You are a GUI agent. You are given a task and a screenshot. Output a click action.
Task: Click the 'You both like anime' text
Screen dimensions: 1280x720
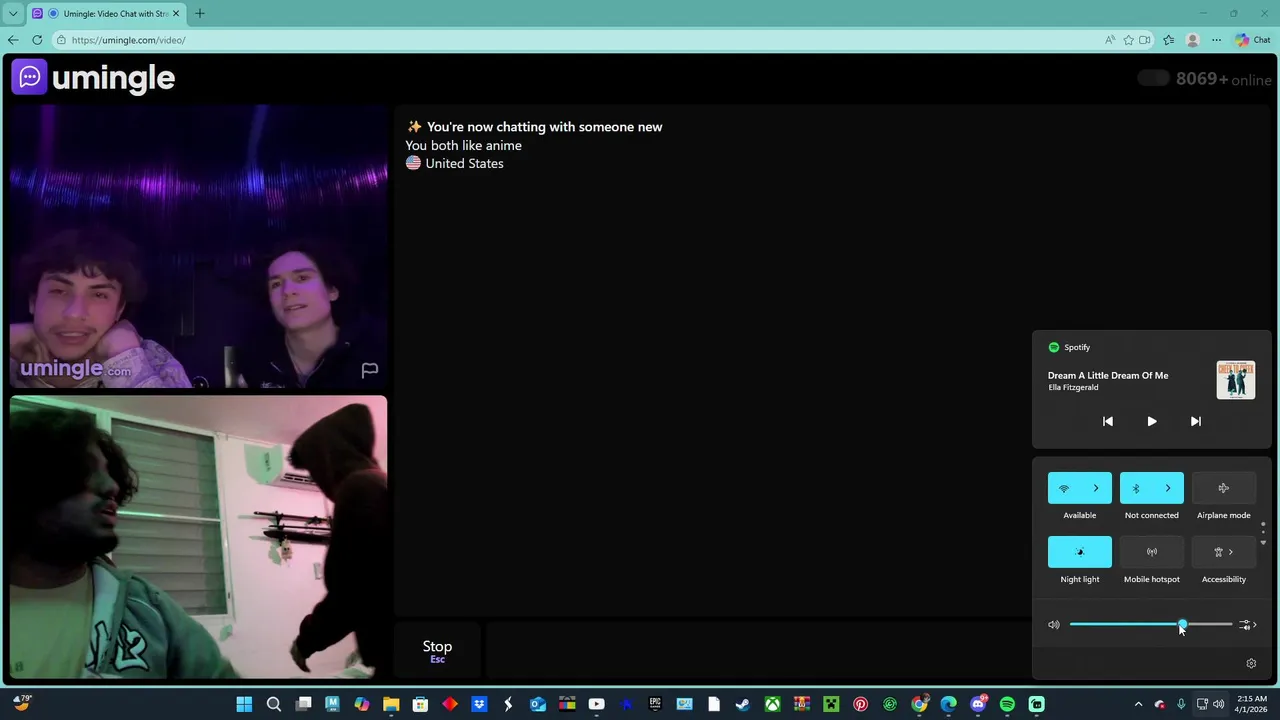[463, 145]
